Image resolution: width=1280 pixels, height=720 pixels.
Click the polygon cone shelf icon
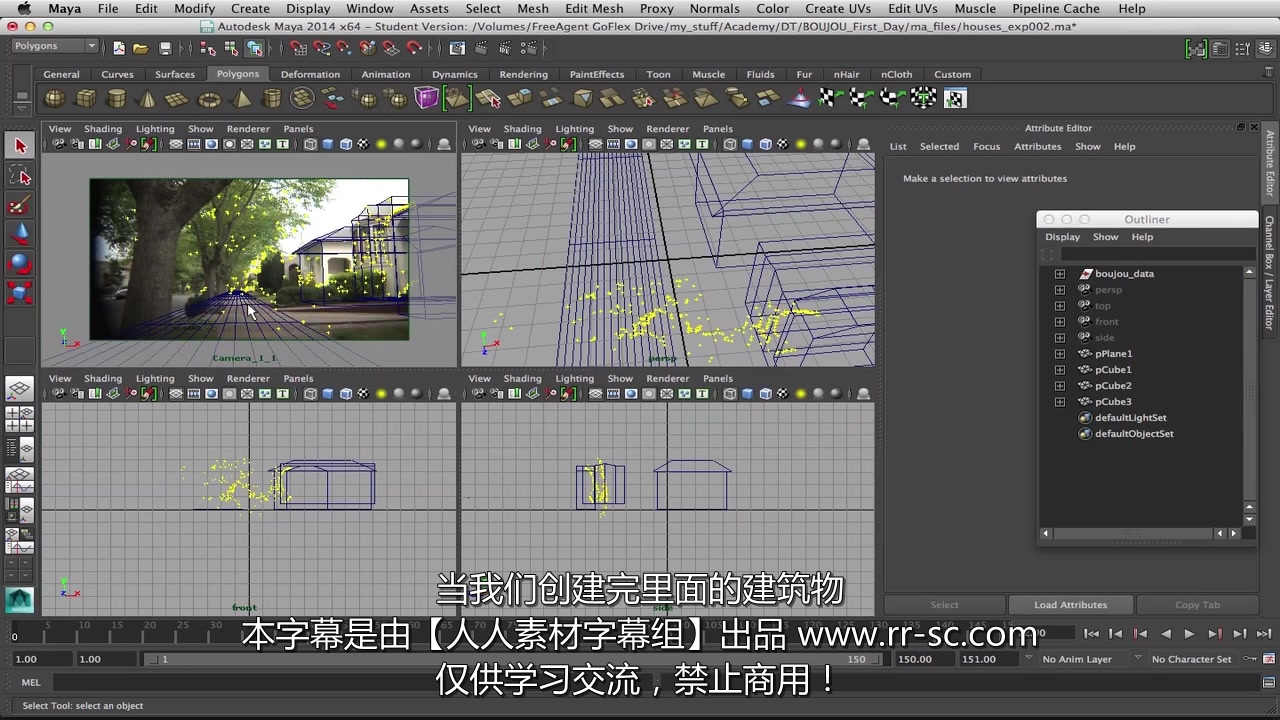pyautogui.click(x=143, y=97)
